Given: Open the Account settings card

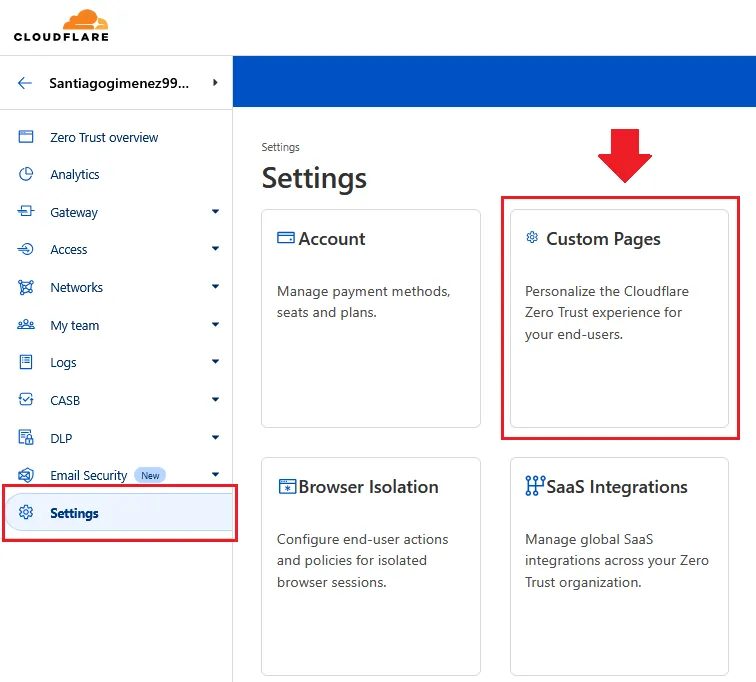Looking at the screenshot, I should pyautogui.click(x=370, y=317).
